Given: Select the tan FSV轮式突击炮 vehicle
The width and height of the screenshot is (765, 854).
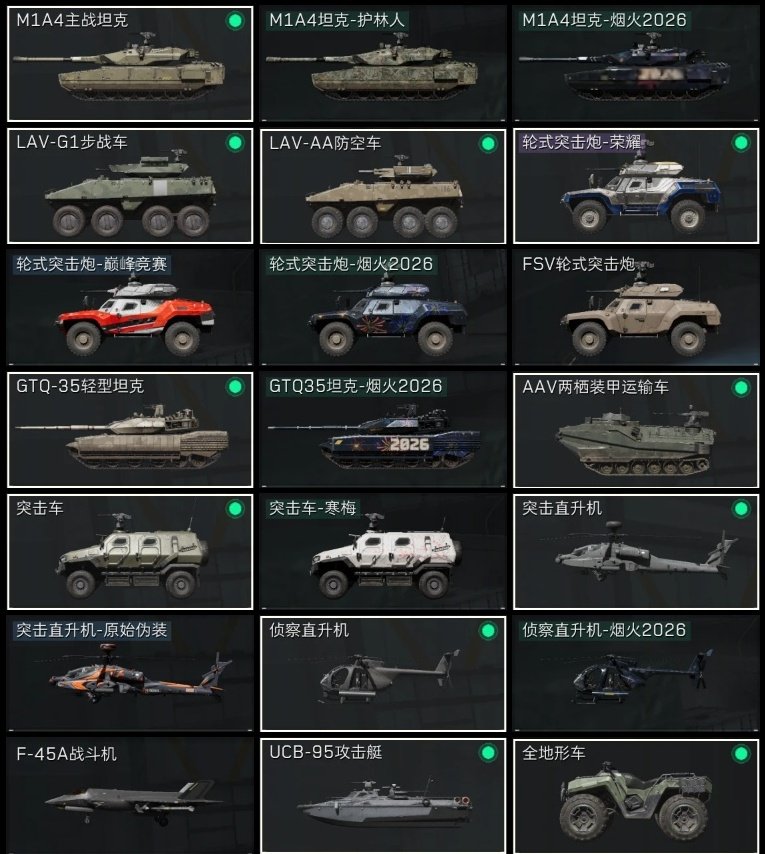Looking at the screenshot, I should pos(636,308).
